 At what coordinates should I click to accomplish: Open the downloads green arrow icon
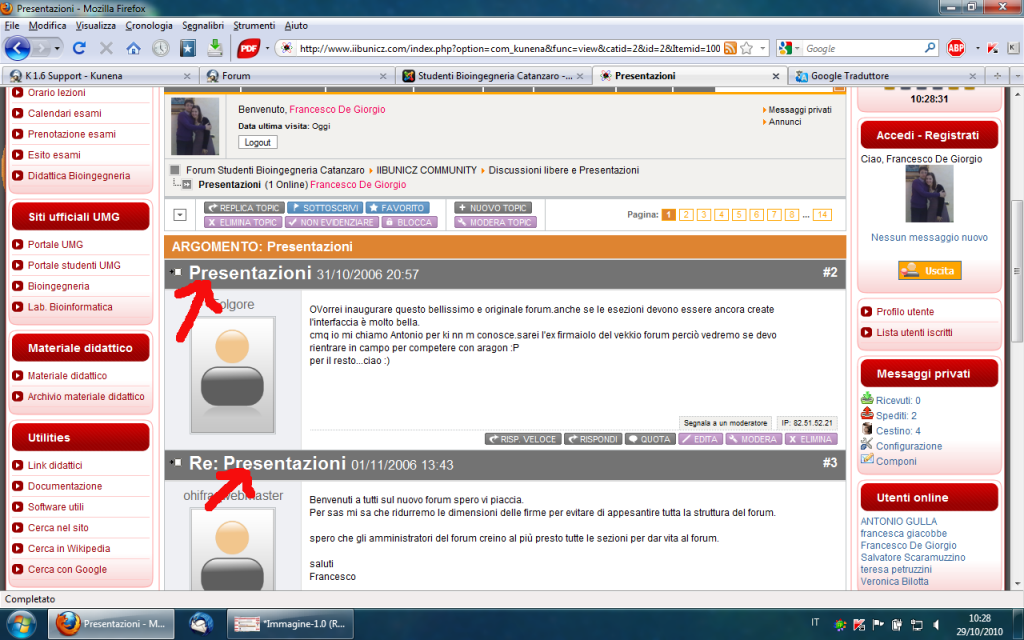(214, 48)
